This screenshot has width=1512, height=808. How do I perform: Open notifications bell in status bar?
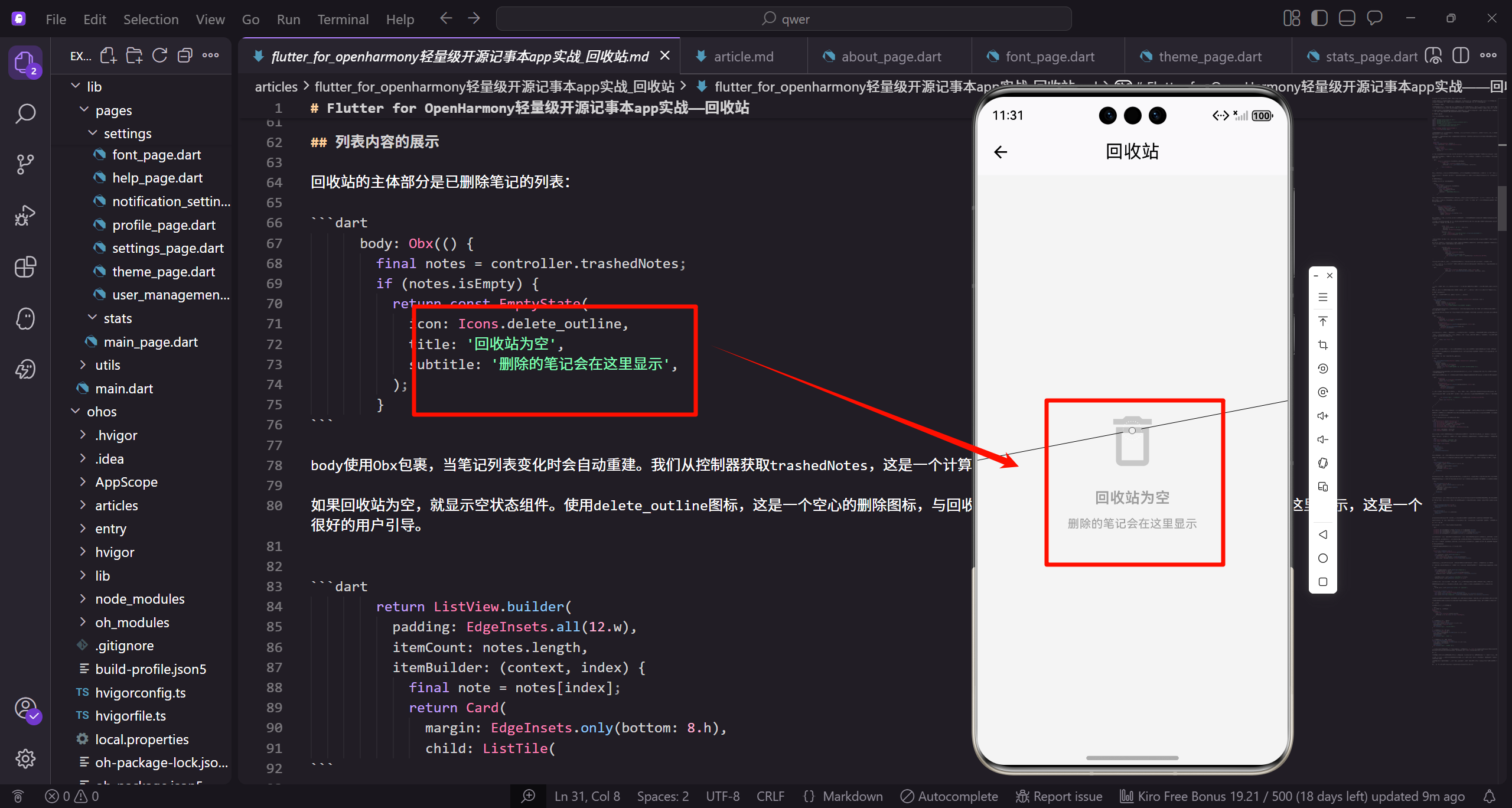(x=1490, y=796)
